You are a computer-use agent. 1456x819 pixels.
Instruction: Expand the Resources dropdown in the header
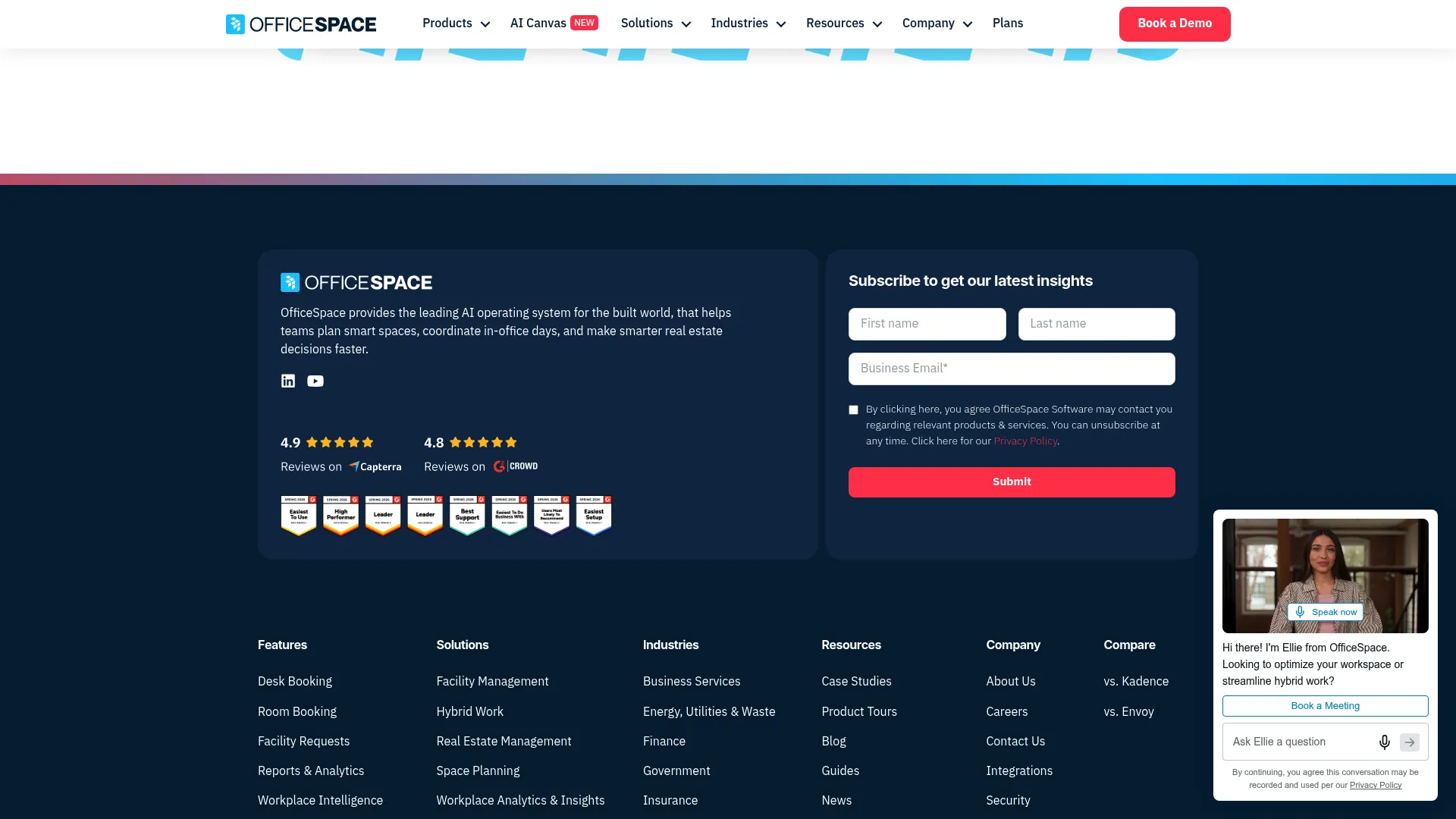[x=844, y=24]
